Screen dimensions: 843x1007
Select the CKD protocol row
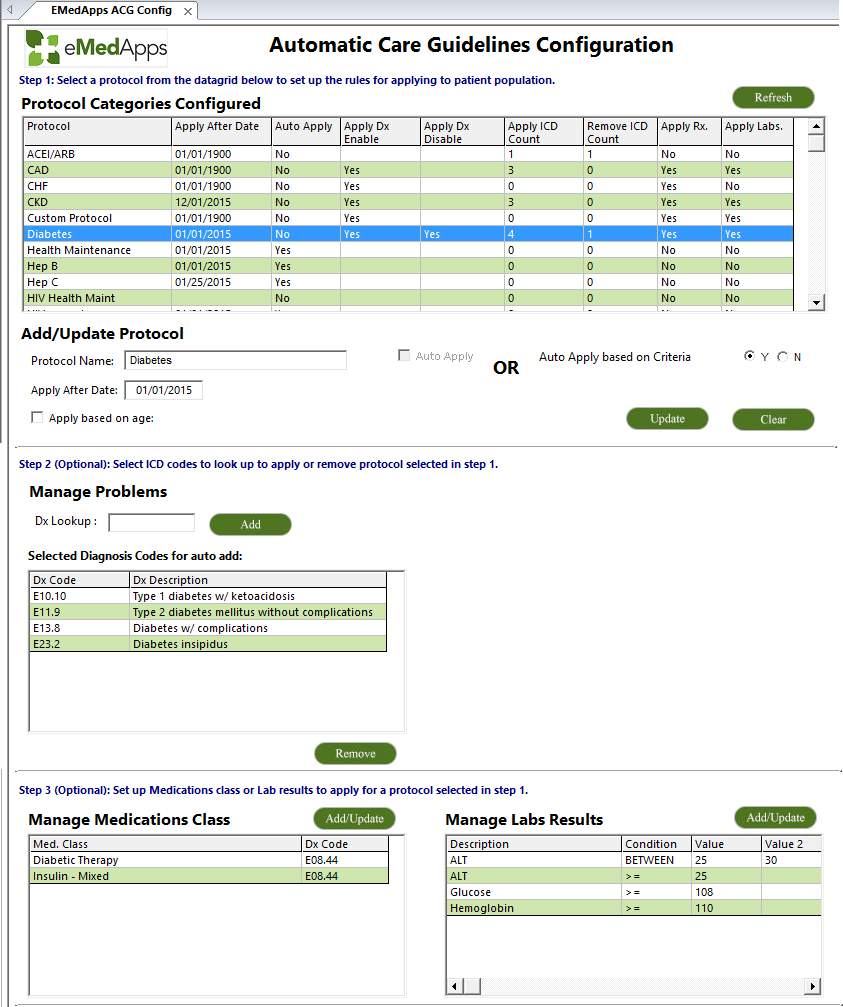coord(408,202)
